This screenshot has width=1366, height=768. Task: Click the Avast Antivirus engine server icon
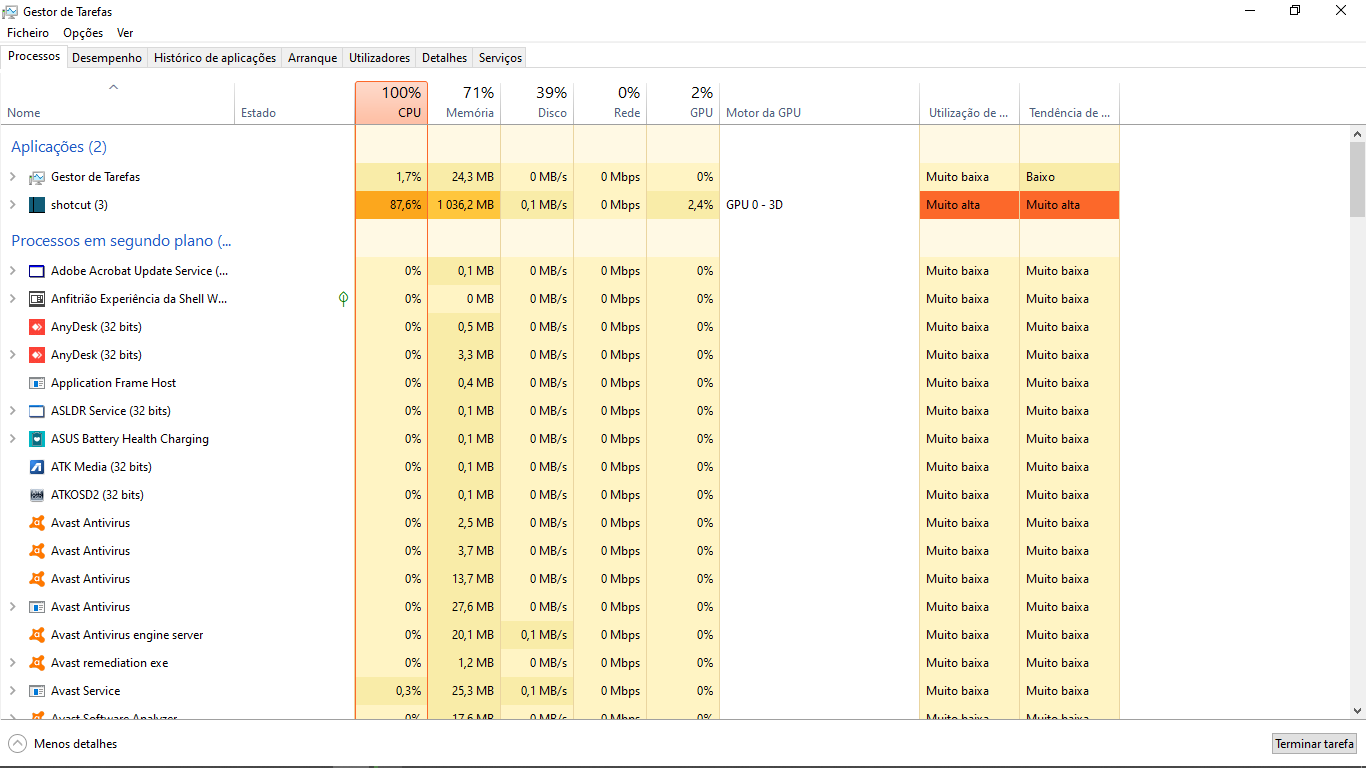[37, 635]
